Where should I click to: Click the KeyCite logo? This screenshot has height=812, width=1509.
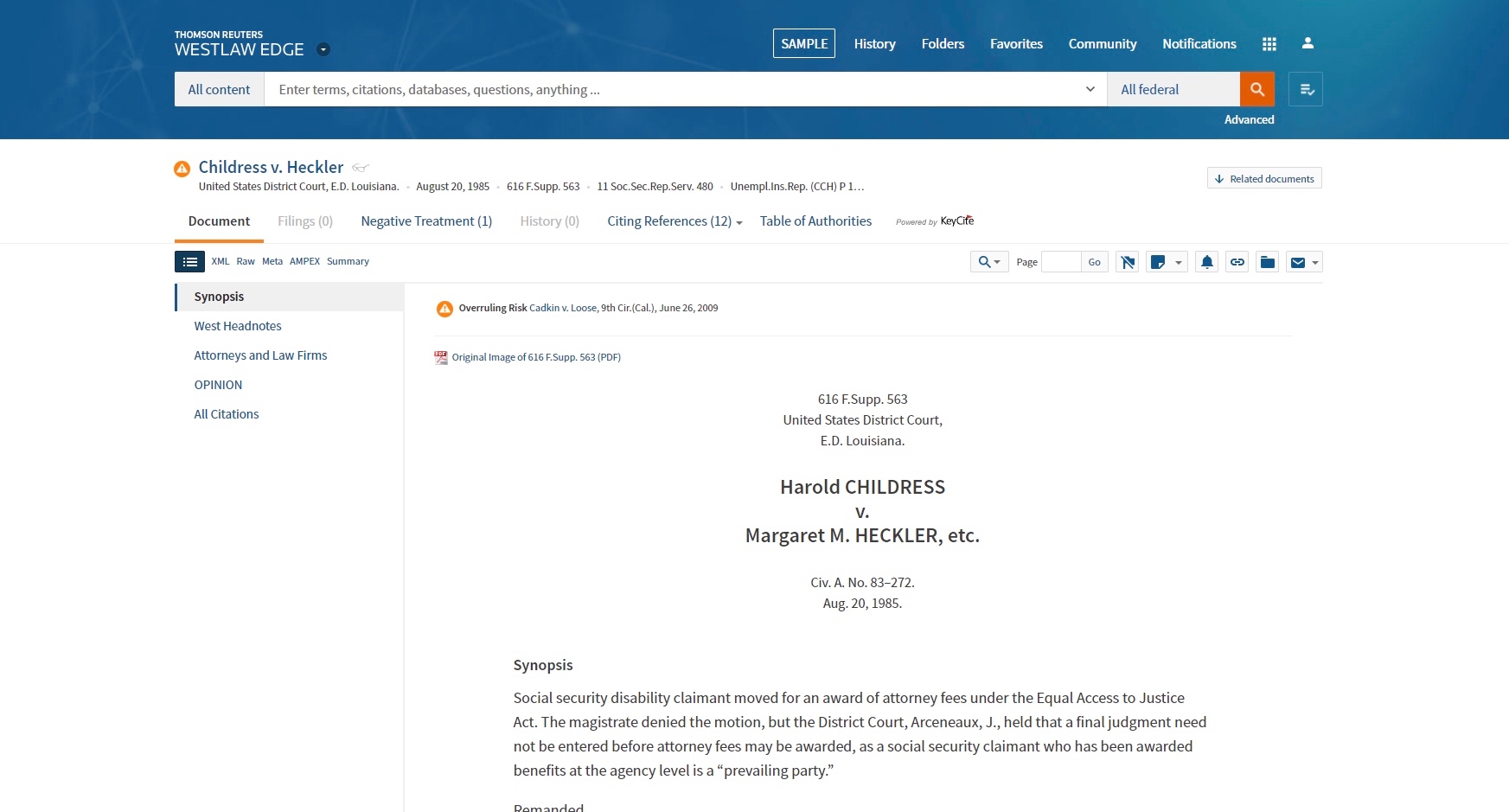point(956,221)
